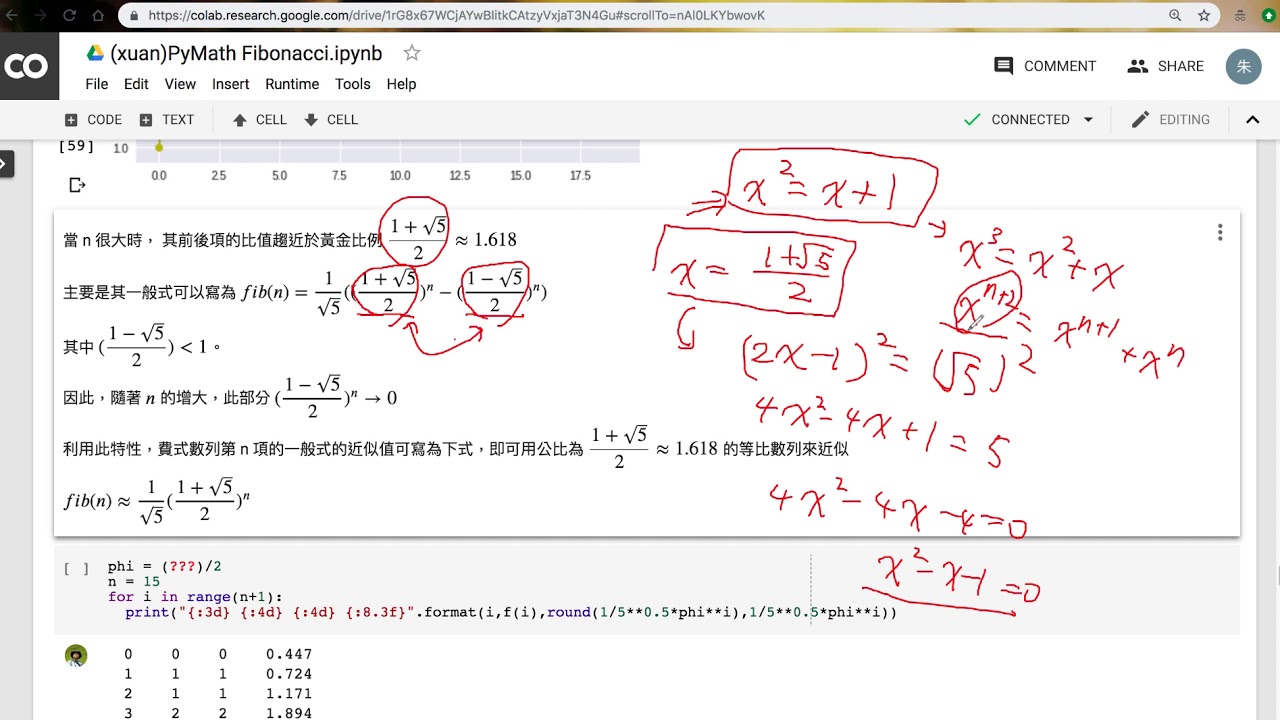Viewport: 1280px width, 720px height.
Task: Click the cell execution count [59]
Action: click(x=77, y=146)
